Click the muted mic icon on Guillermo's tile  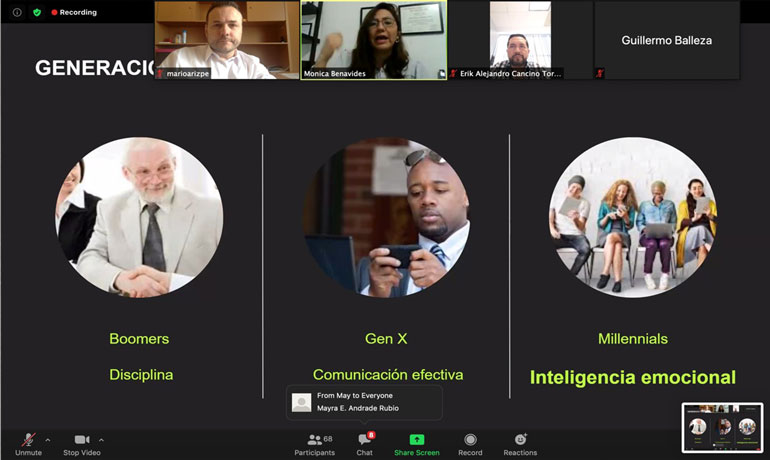coord(600,73)
